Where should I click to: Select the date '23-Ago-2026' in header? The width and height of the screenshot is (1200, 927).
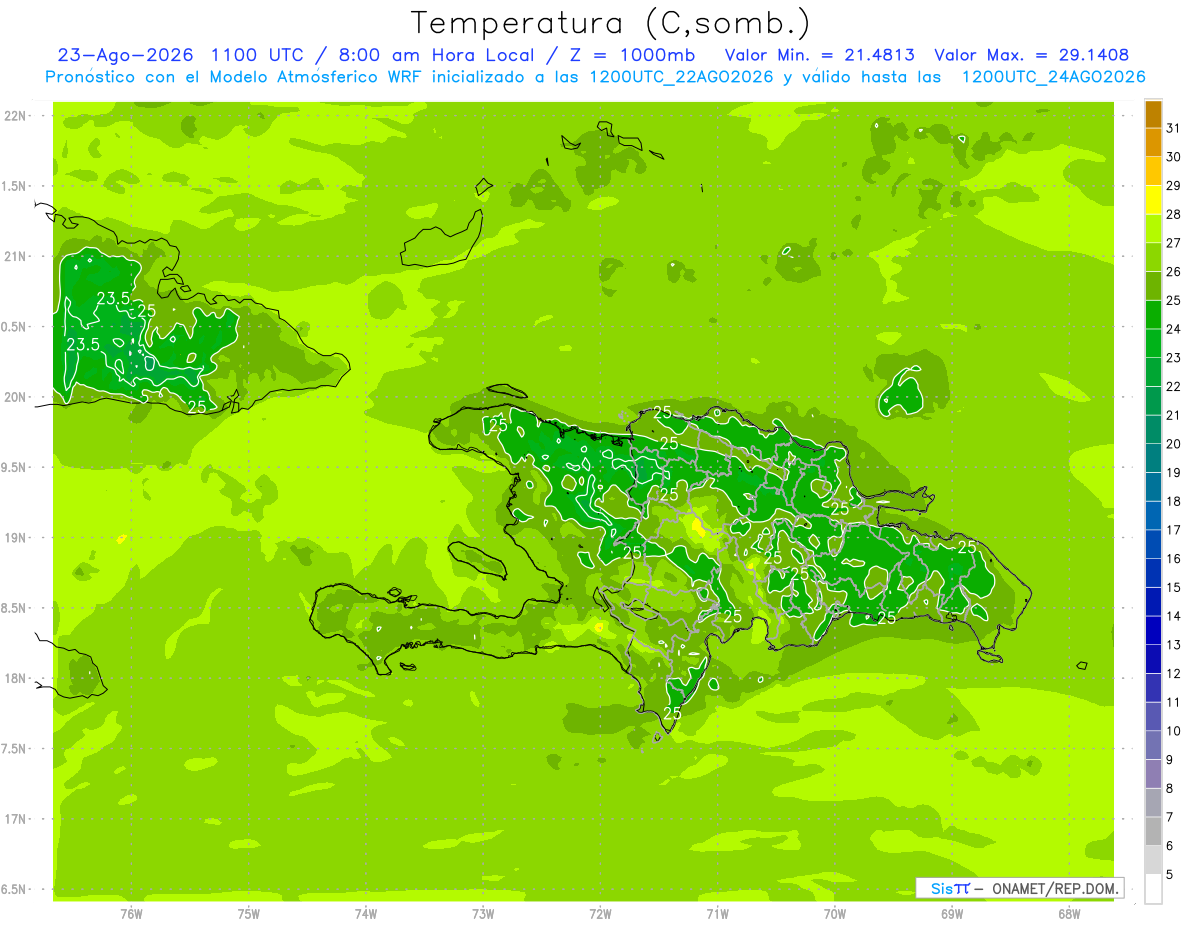coord(125,55)
